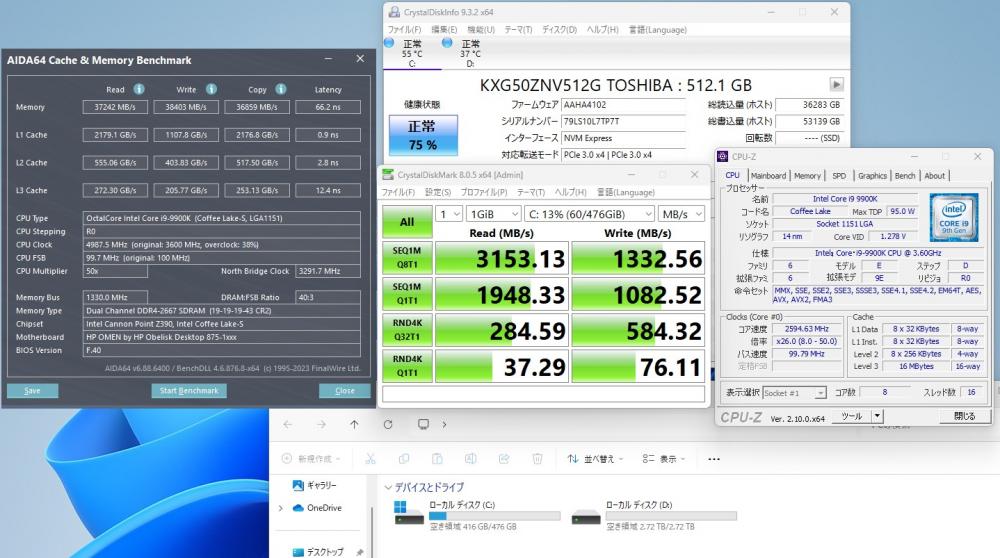
Task: Switch to the About tab in CPU-Z
Action: pos(934,175)
